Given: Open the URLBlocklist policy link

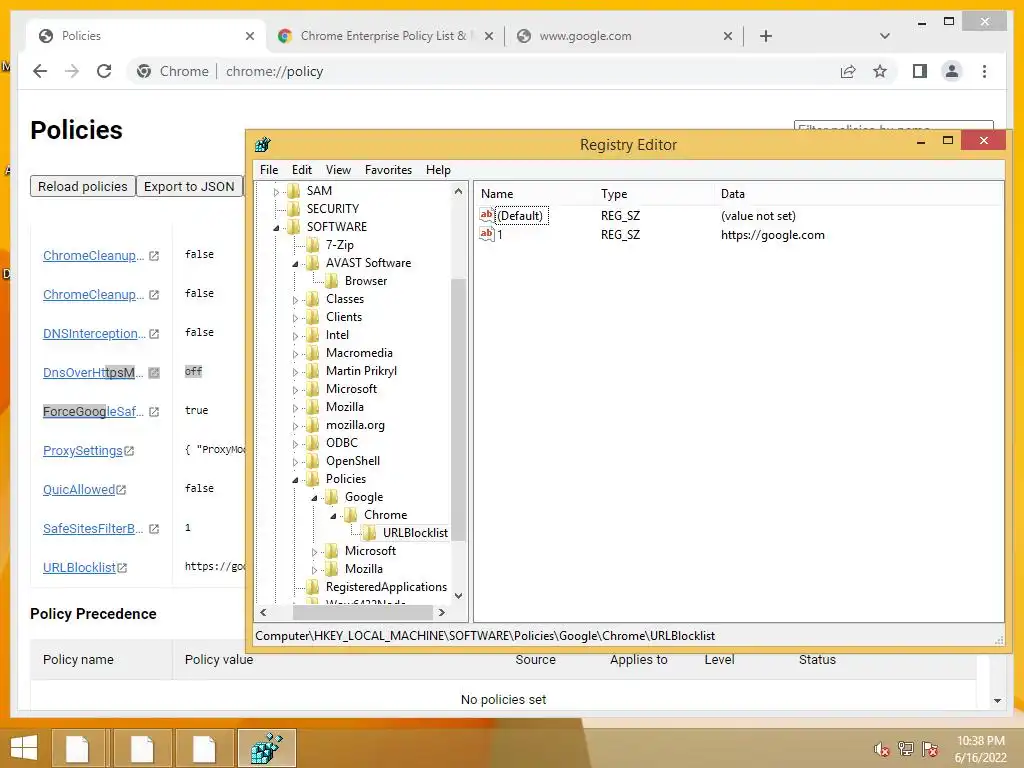Looking at the screenshot, I should point(79,568).
